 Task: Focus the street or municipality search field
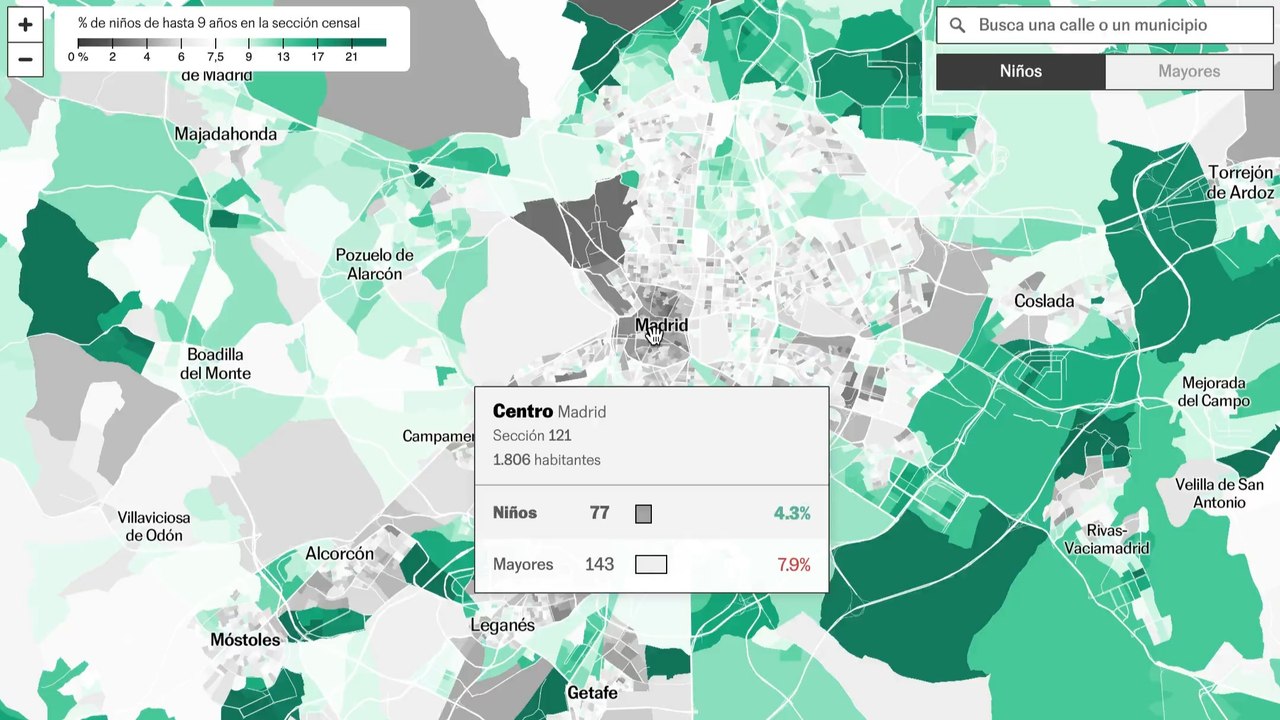(1105, 26)
